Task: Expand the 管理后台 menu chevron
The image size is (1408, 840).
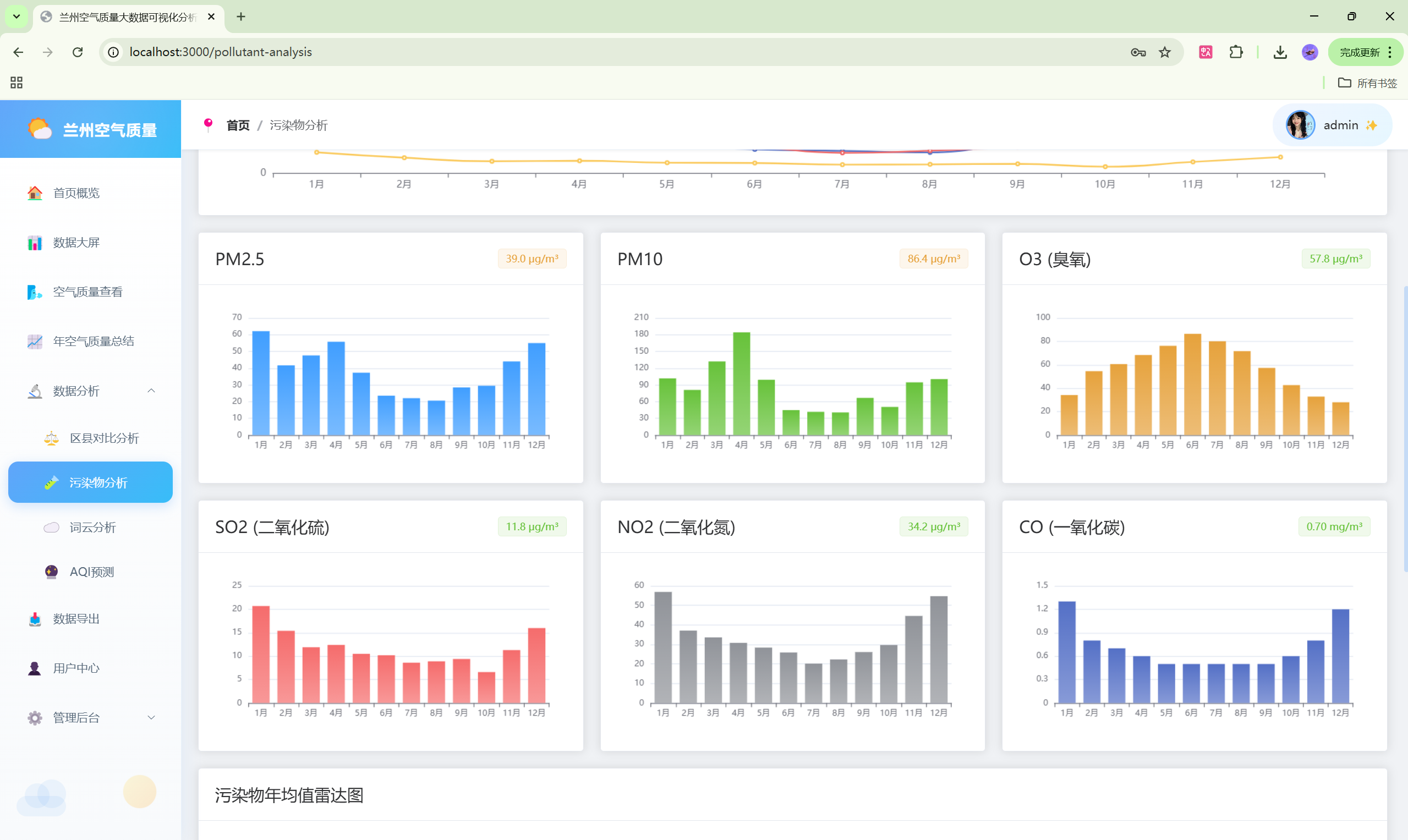Action: tap(151, 718)
